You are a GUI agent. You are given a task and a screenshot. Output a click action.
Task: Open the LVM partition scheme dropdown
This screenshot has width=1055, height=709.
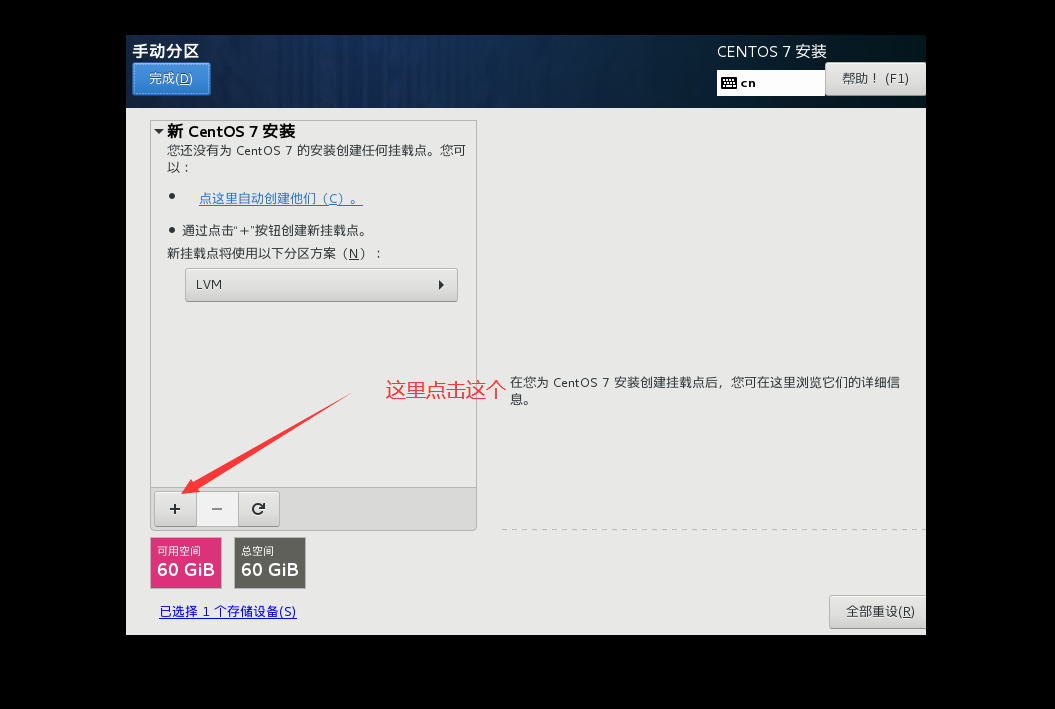pos(321,285)
